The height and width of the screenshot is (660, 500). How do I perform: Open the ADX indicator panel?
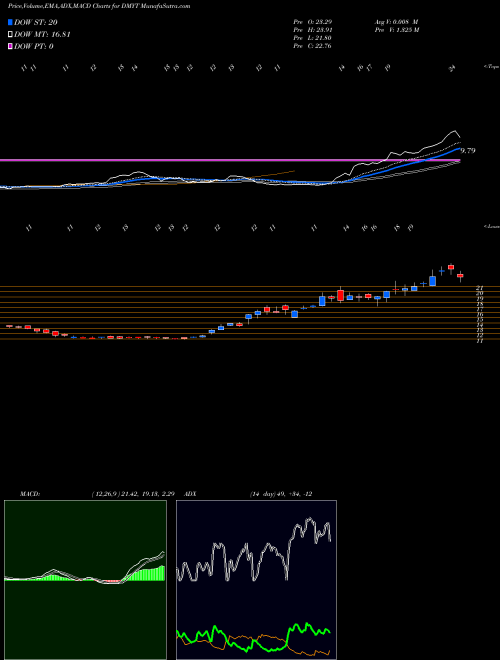tap(256, 580)
